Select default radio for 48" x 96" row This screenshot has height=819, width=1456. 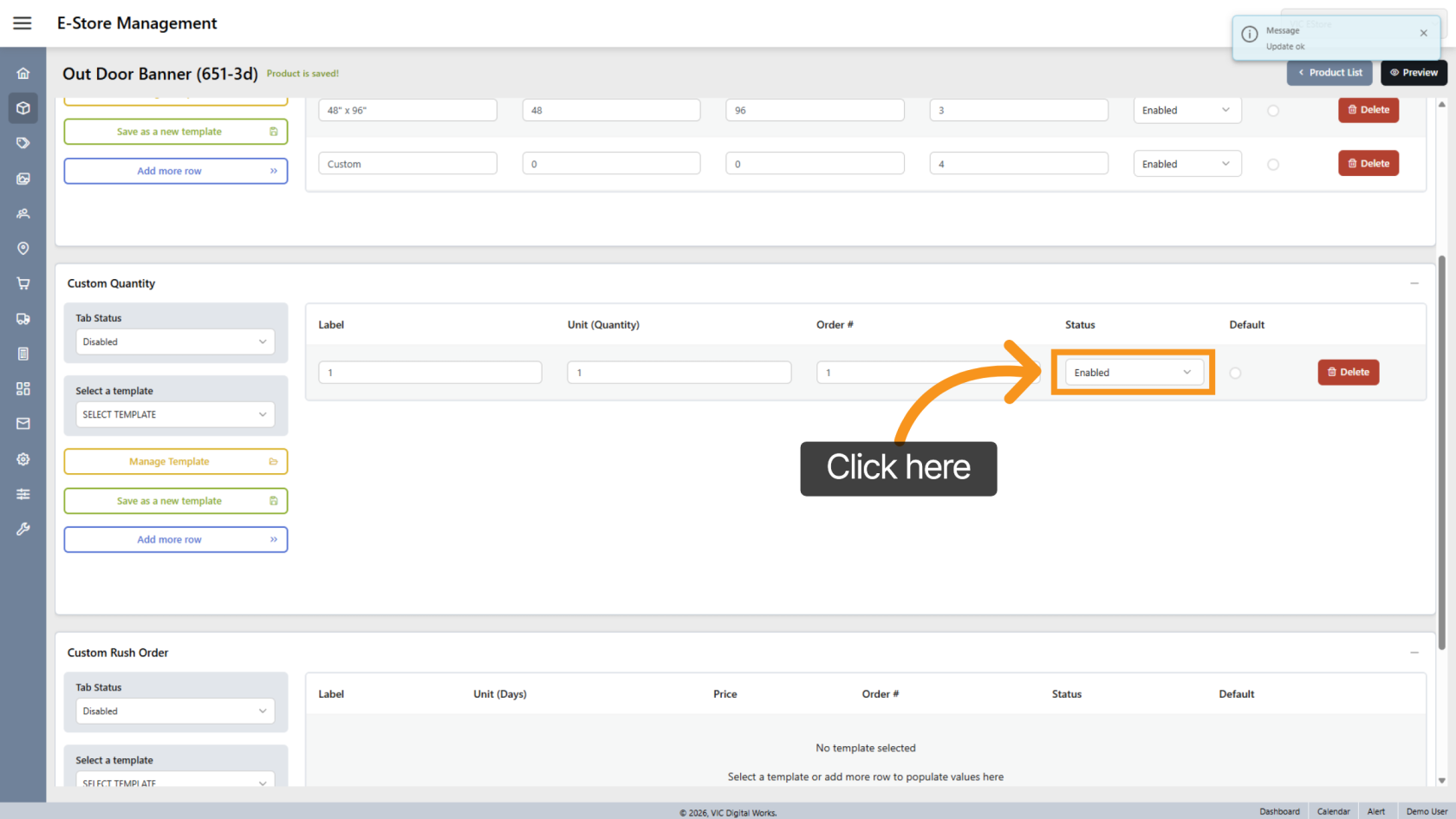point(1273,111)
